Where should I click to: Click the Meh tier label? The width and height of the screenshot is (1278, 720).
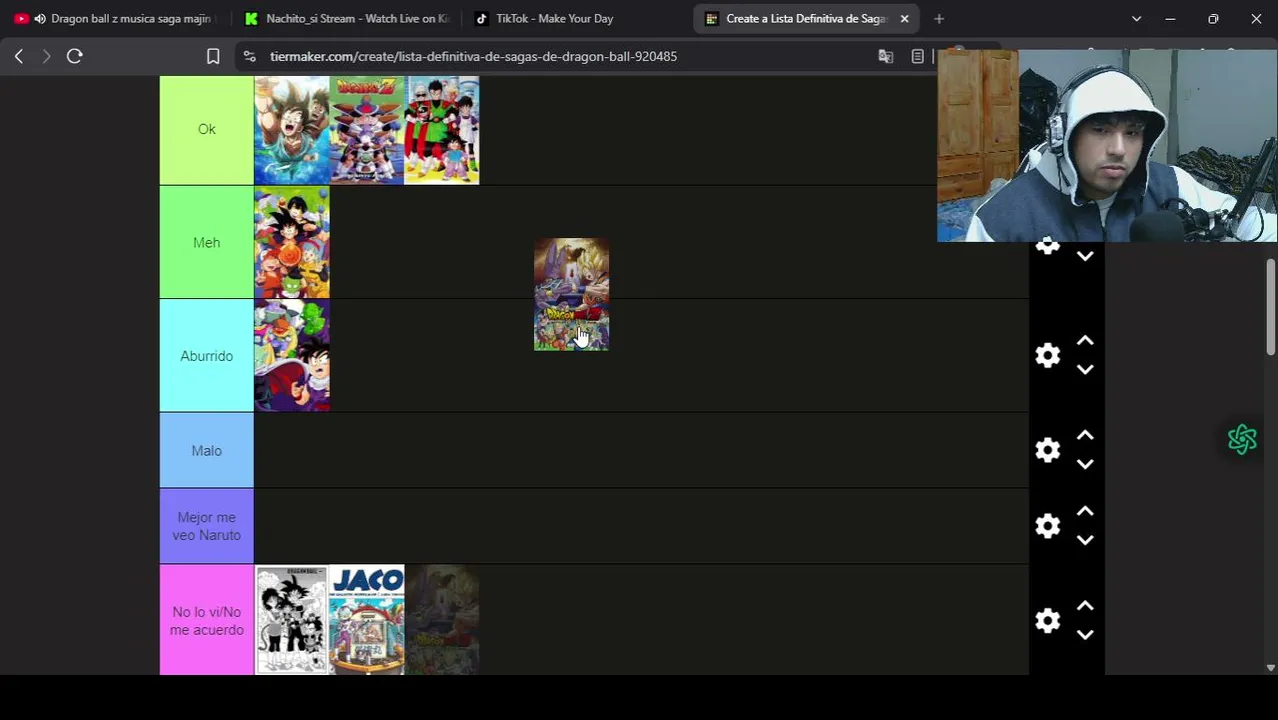(206, 243)
